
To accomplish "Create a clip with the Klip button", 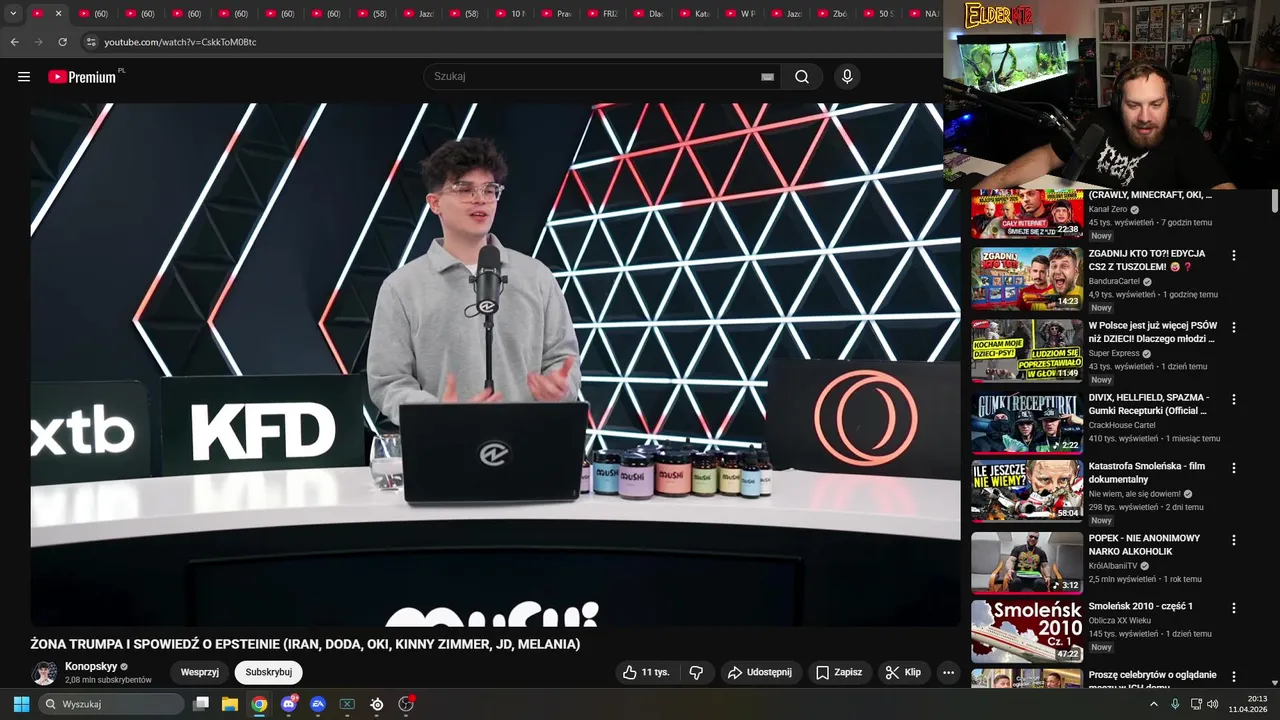I will [x=903, y=673].
